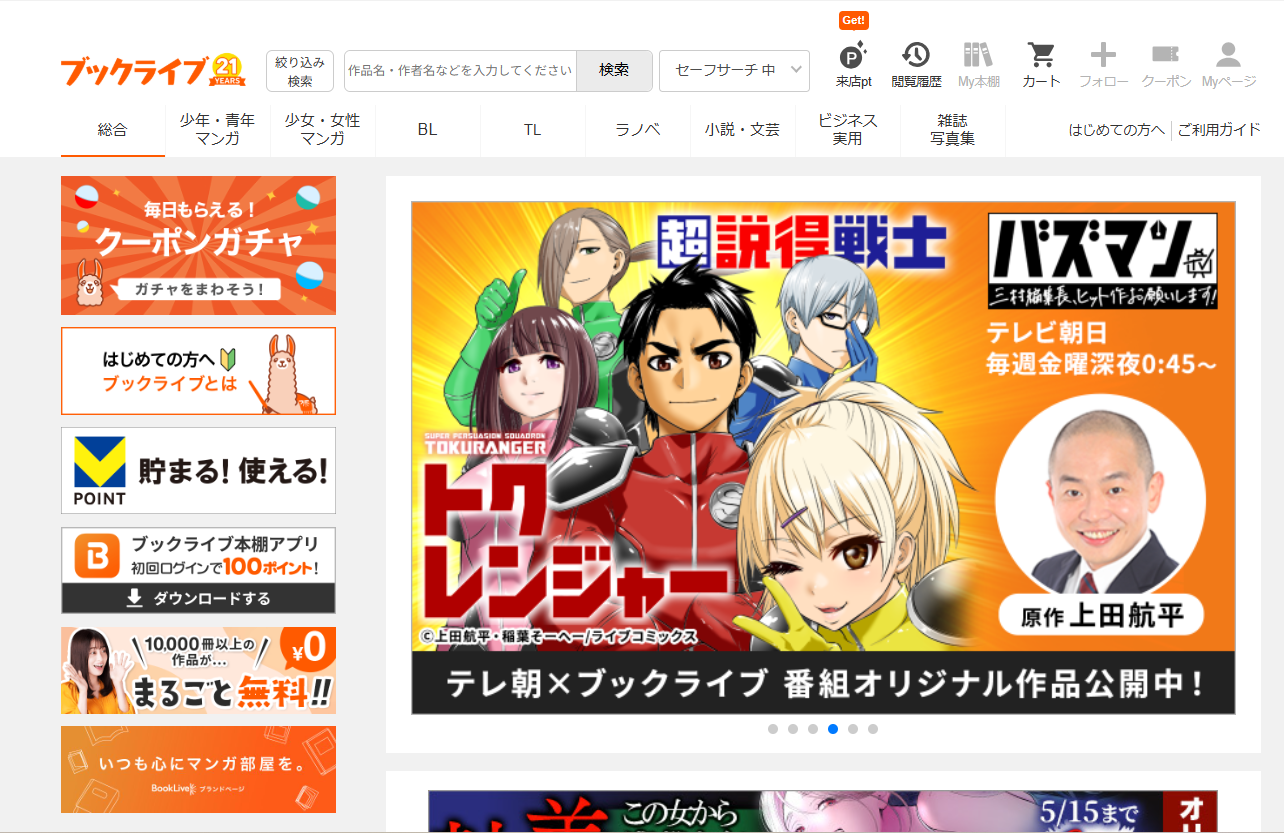Image resolution: width=1284 pixels, height=833 pixels.
Task: Click the 絞り込み検索 filter button
Action: pyautogui.click(x=300, y=71)
